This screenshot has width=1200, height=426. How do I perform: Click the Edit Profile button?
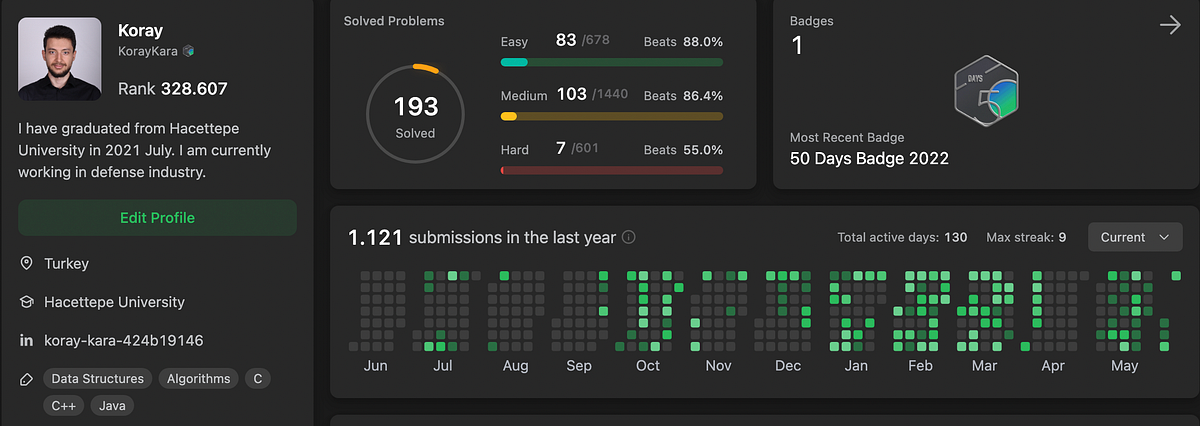point(157,218)
